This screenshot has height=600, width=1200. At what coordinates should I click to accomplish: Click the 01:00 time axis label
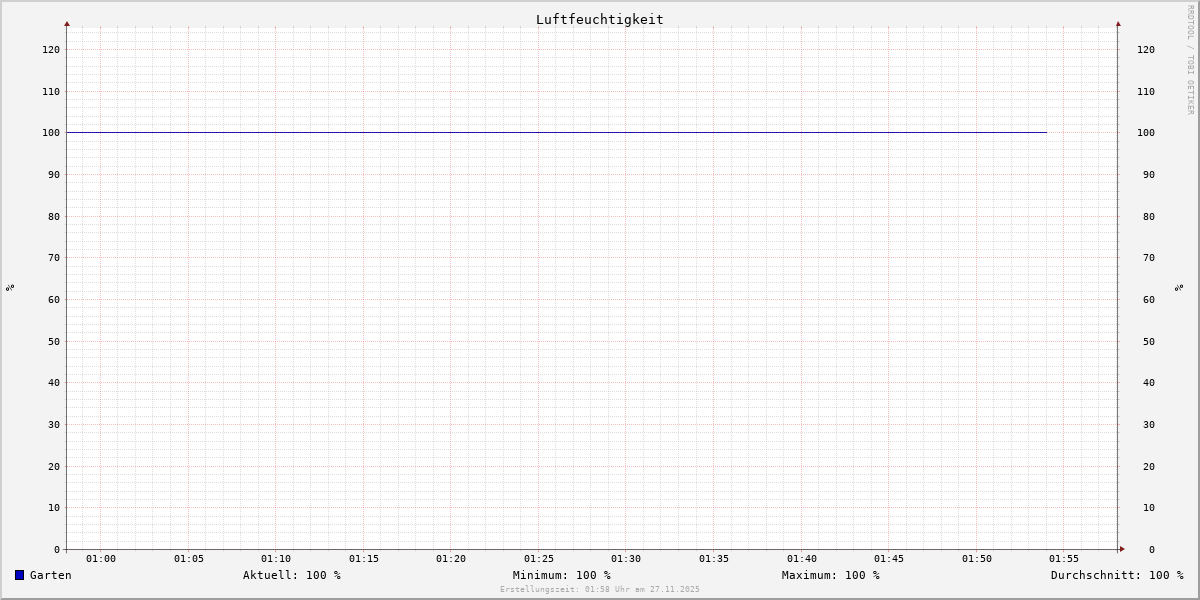pyautogui.click(x=101, y=559)
